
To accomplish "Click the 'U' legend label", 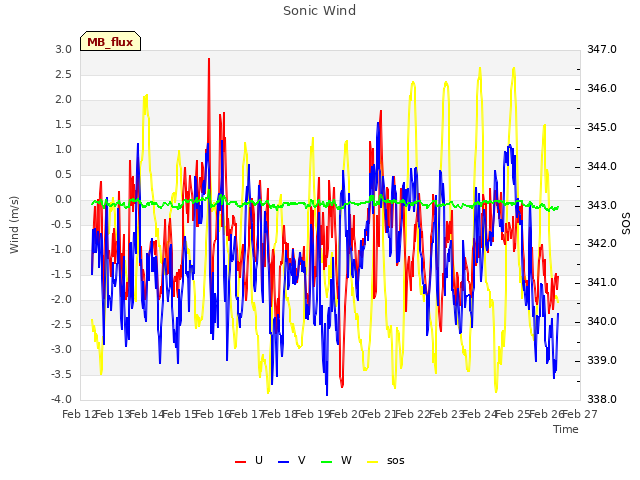I will coord(258,460).
